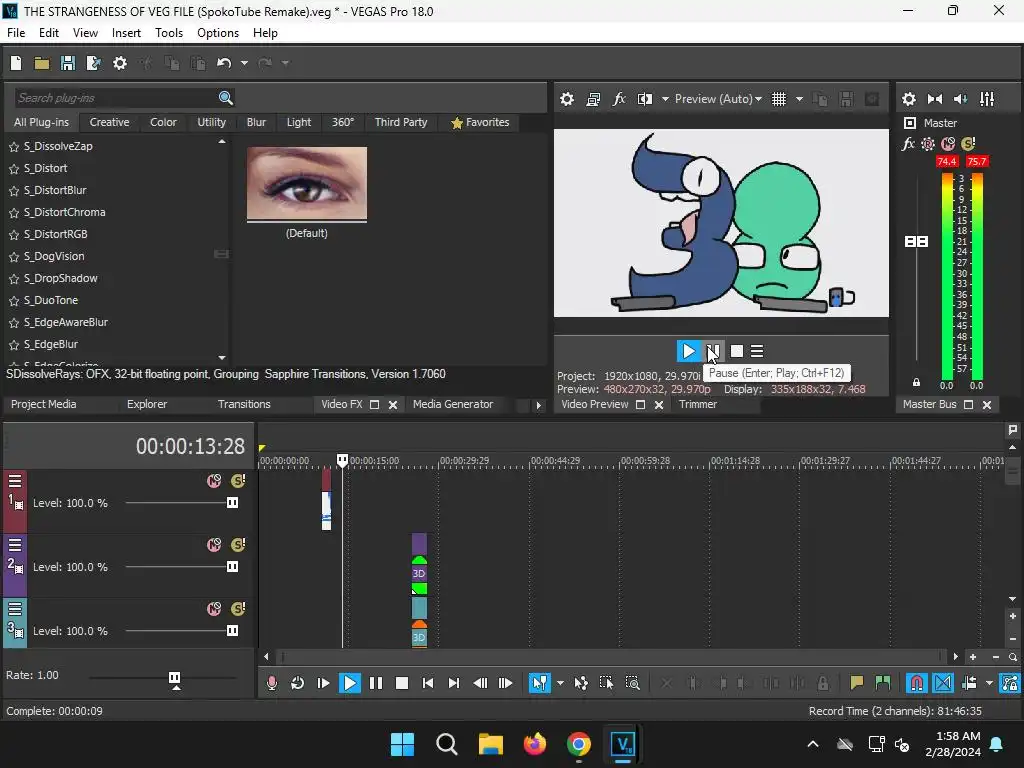The width and height of the screenshot is (1024, 768).
Task: Start recording with the microphone button
Action: [272, 683]
